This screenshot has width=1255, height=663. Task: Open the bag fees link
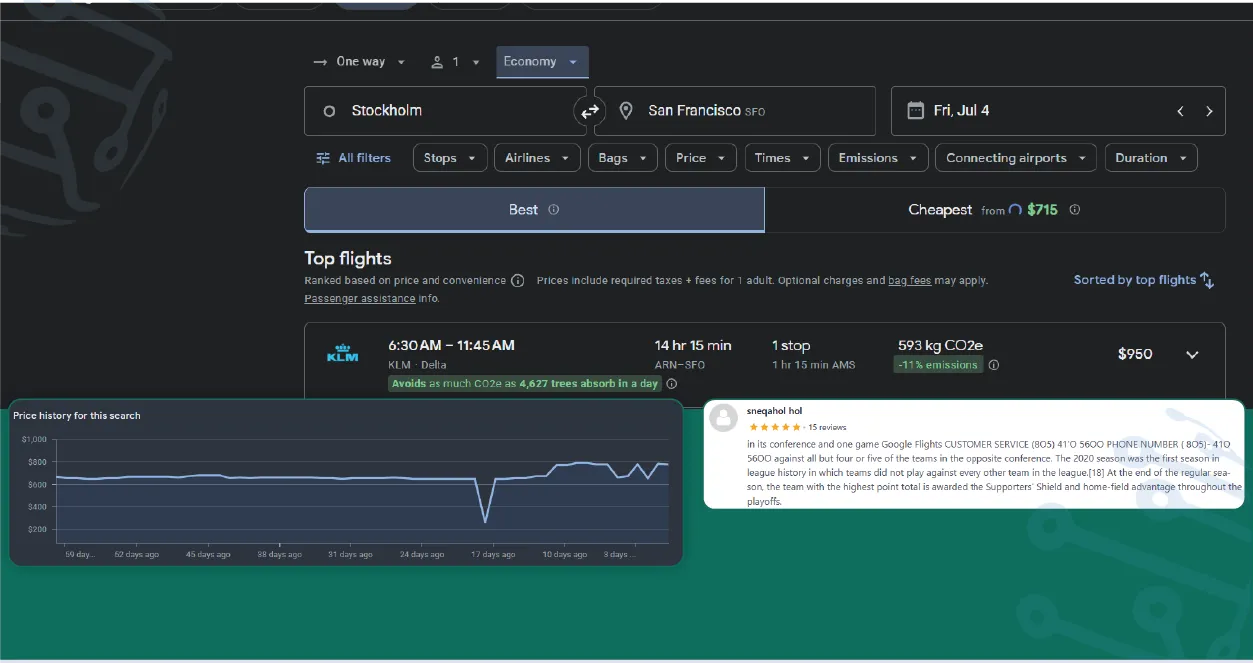click(909, 280)
